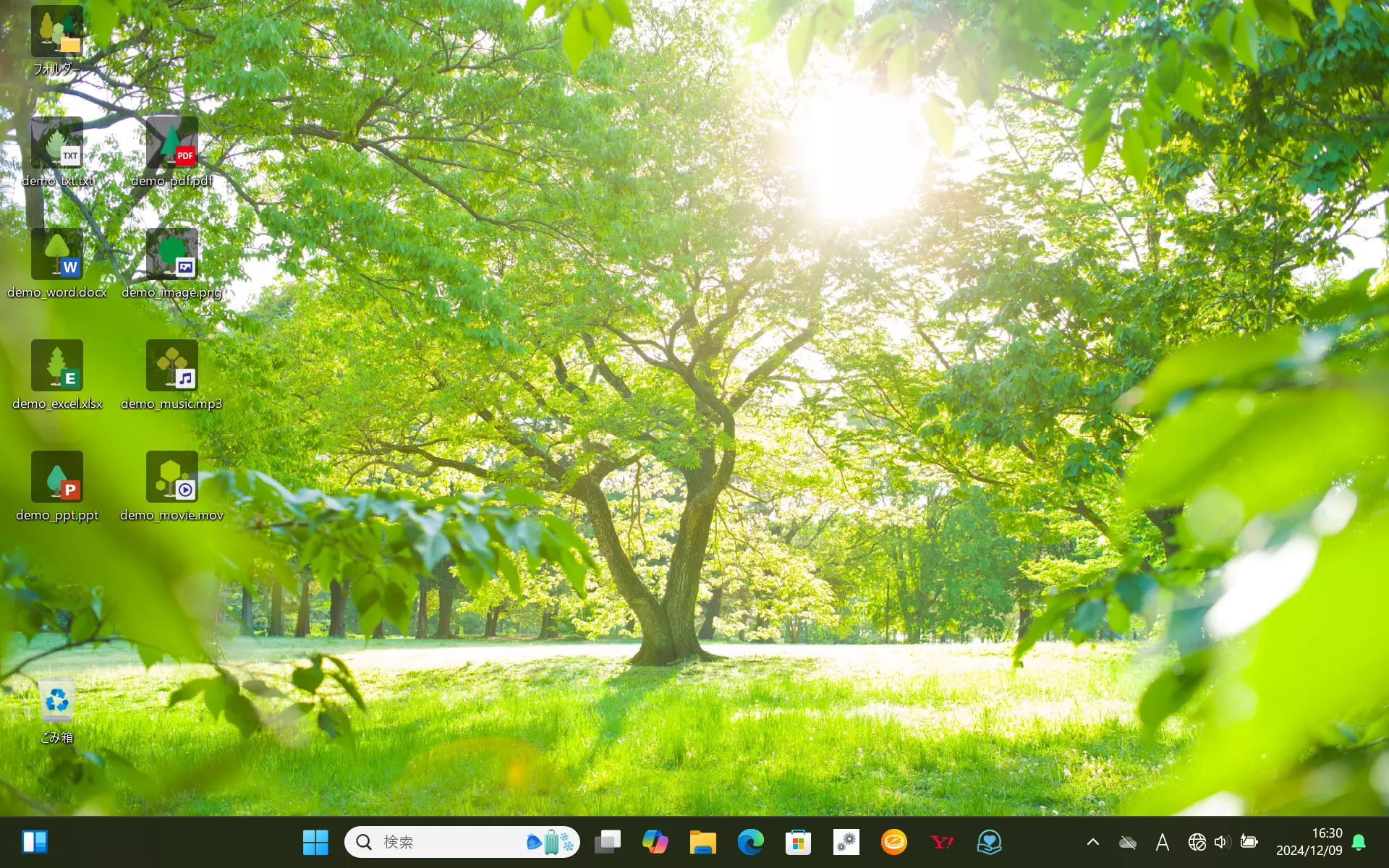
Task: Expand hidden system tray icons chevron
Action: [x=1093, y=842]
